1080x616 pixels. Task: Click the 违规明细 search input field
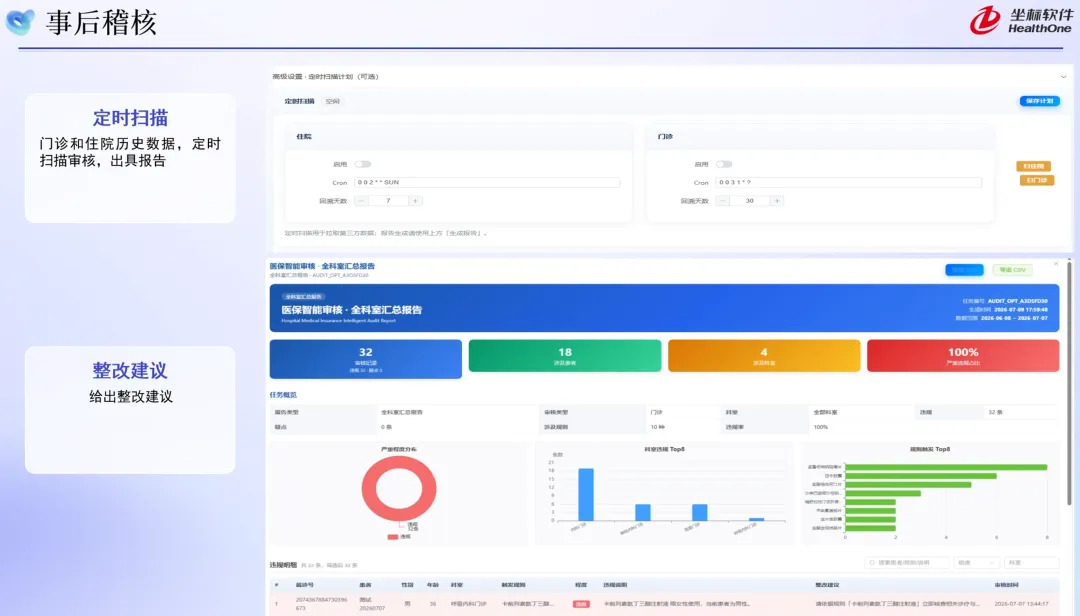[906, 563]
